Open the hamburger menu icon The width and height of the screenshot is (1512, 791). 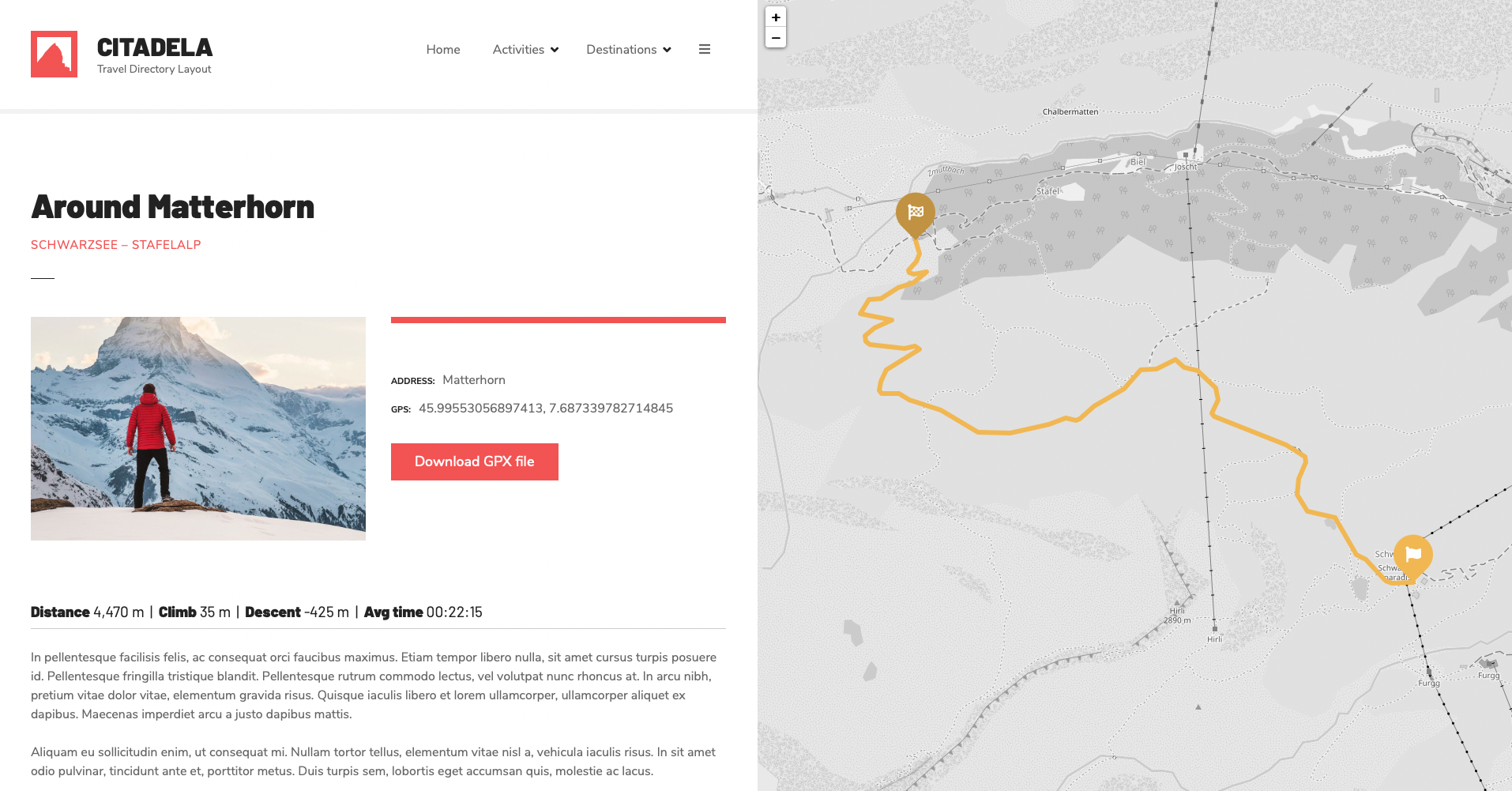click(x=704, y=50)
